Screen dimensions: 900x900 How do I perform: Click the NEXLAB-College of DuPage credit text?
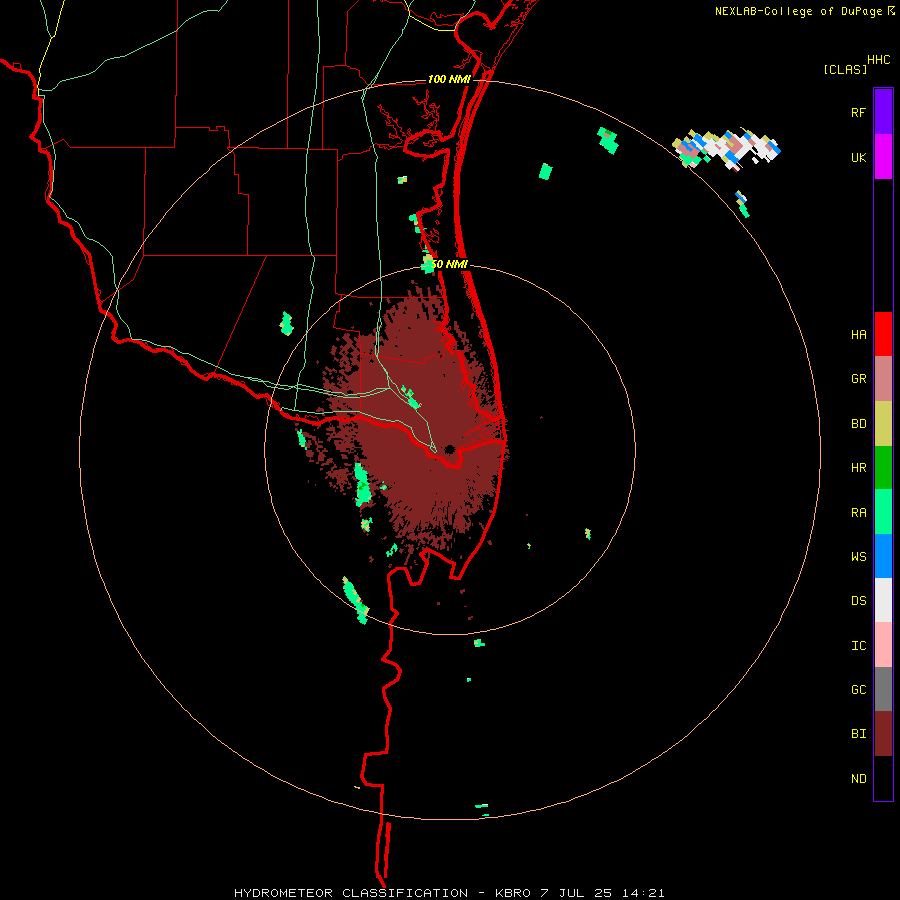pyautogui.click(x=798, y=11)
